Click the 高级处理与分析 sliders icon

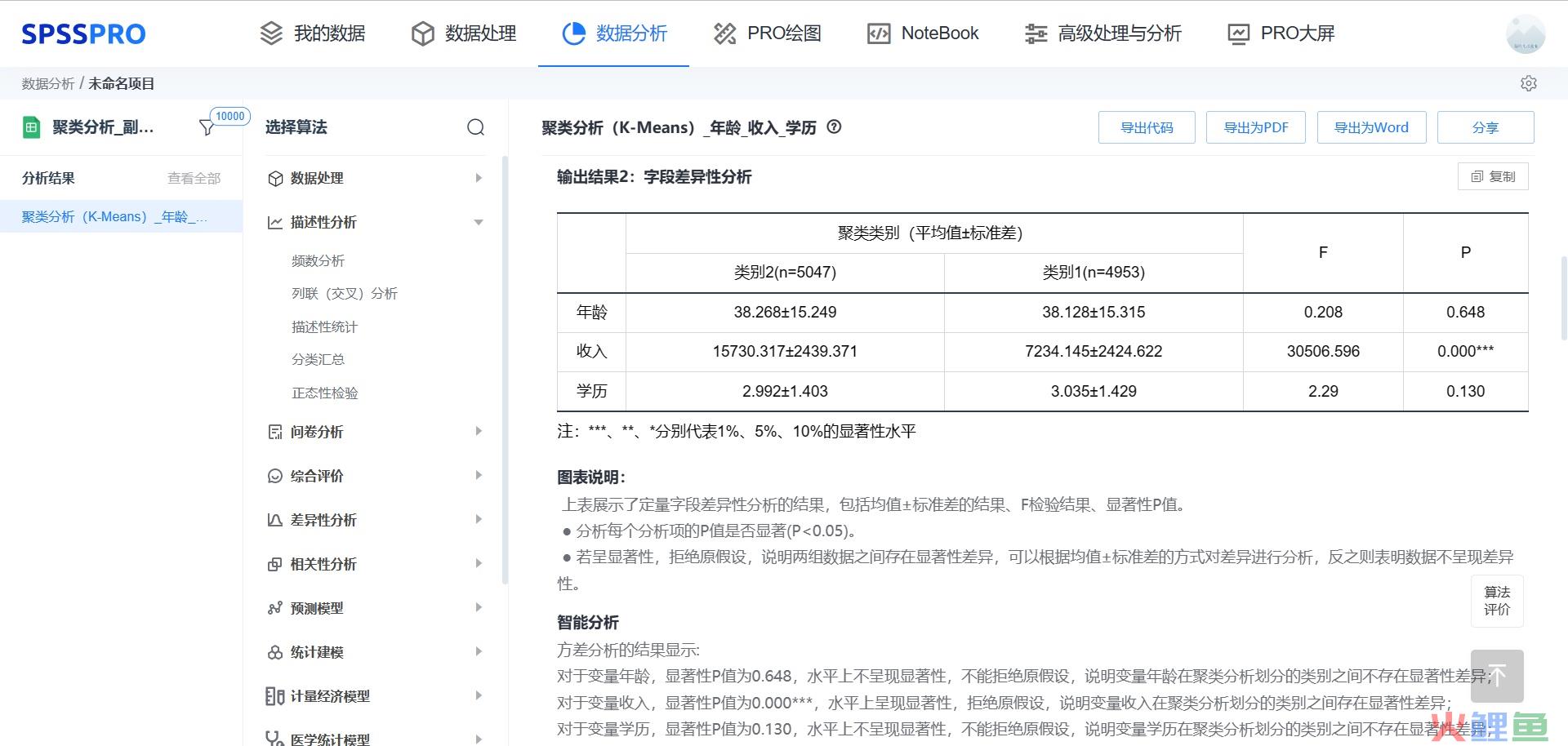click(x=1036, y=33)
